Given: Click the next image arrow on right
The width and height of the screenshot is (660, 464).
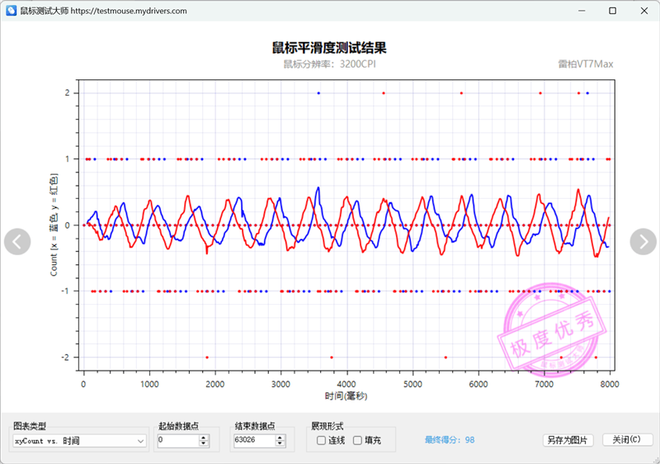Looking at the screenshot, I should 643,241.
